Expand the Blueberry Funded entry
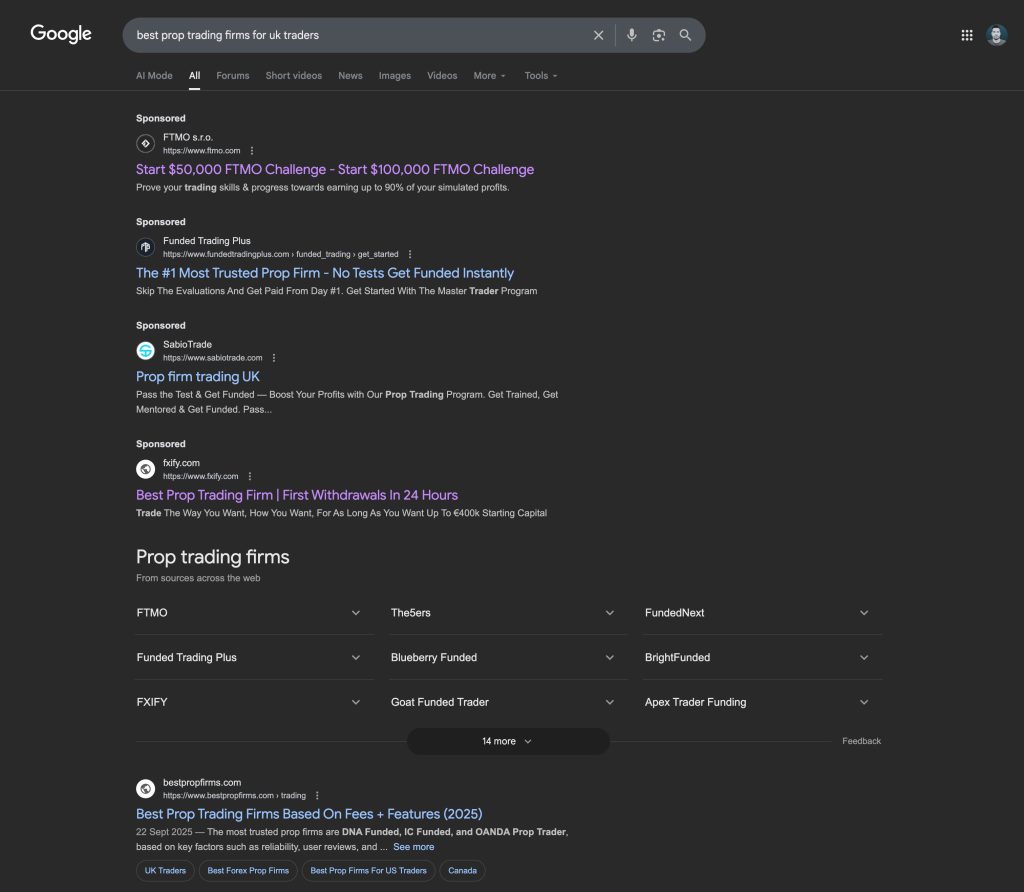1024x892 pixels. pos(503,658)
